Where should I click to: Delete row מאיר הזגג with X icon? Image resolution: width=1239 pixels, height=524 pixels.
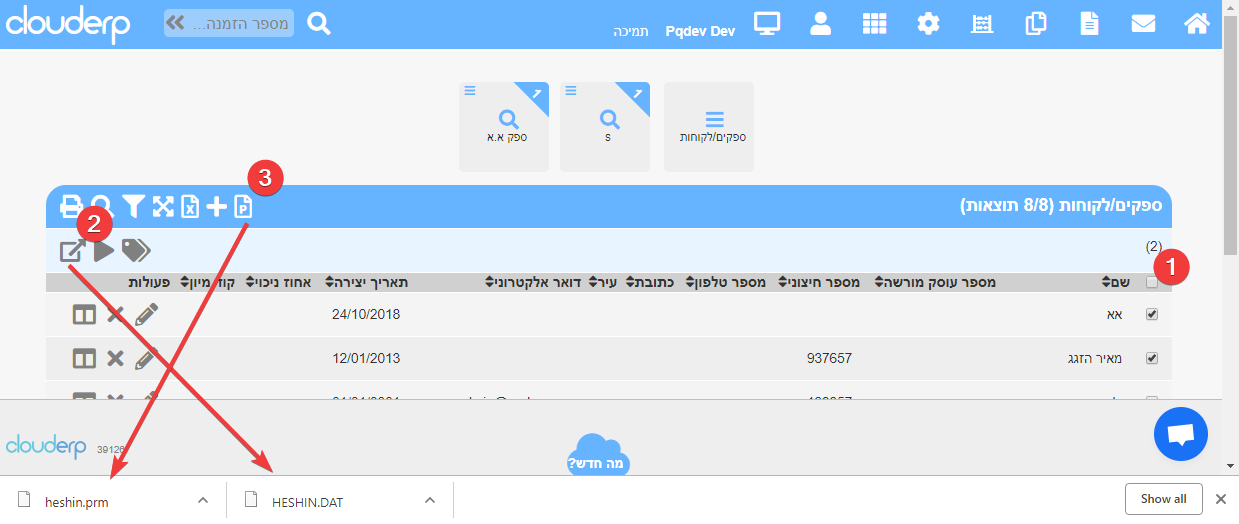pos(115,358)
